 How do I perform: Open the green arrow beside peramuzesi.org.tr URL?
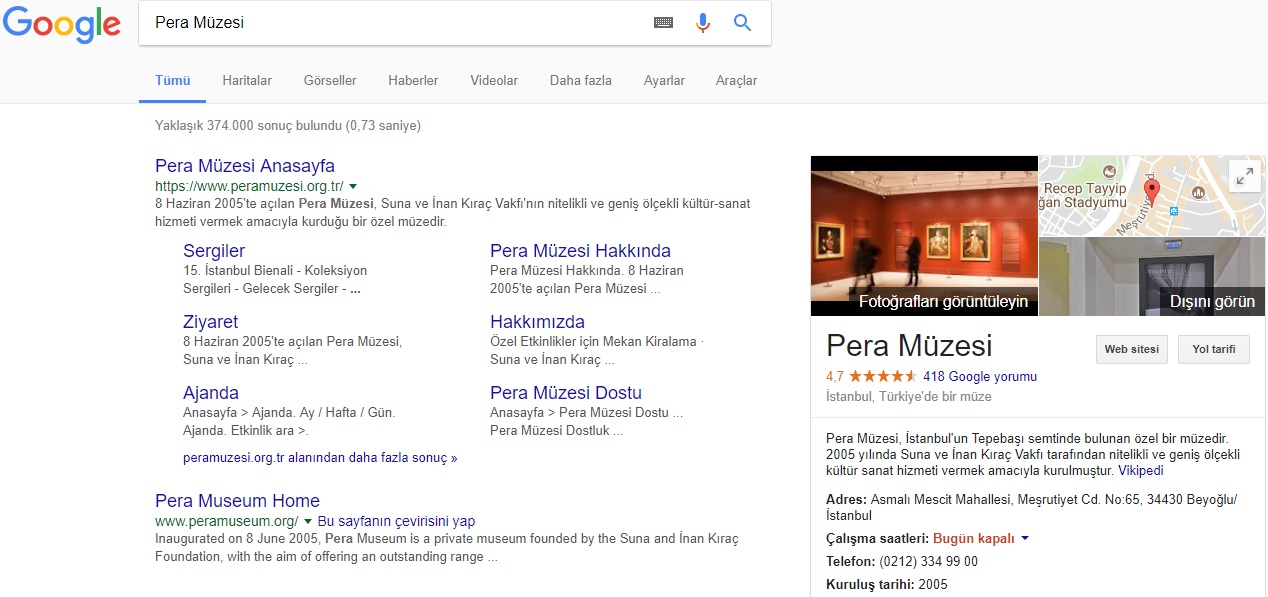click(353, 186)
